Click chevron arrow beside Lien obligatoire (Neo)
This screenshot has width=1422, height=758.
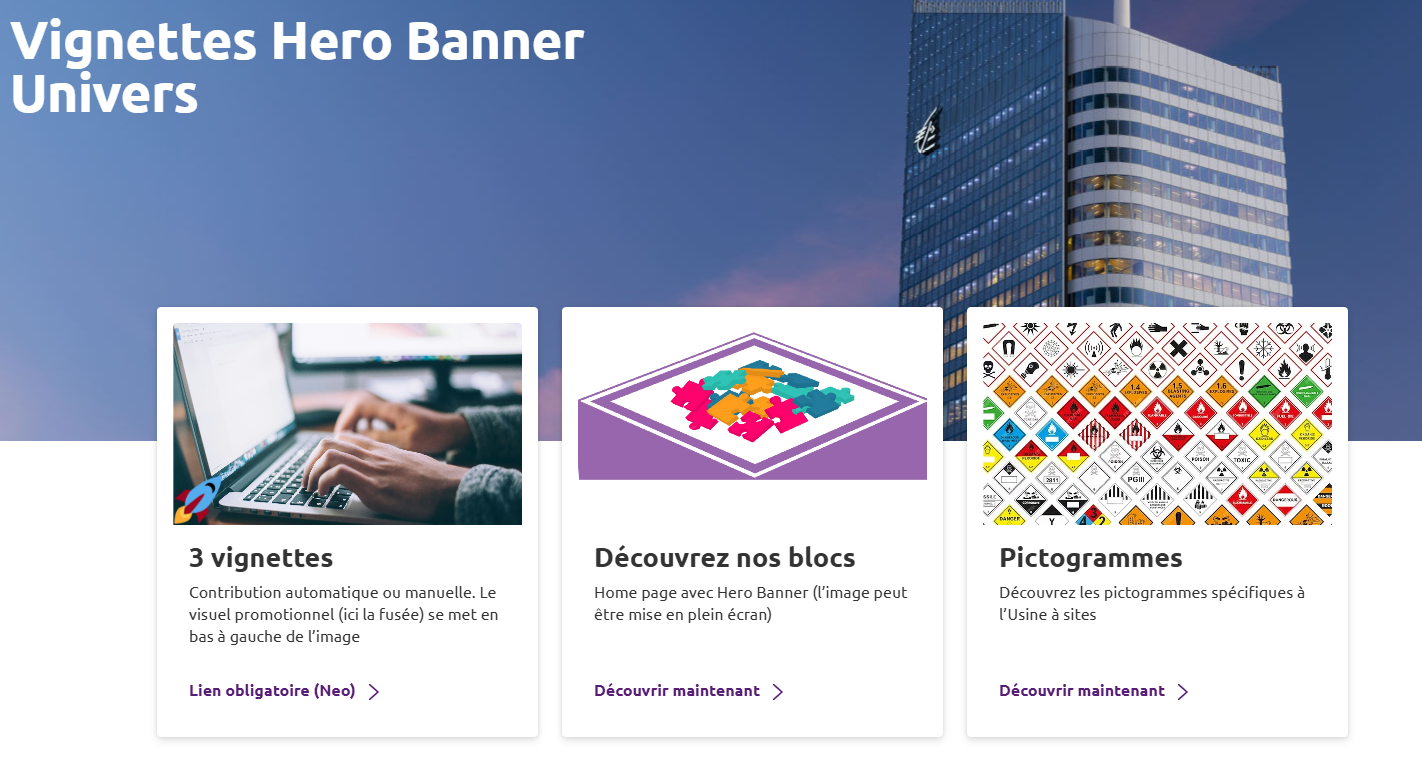pyautogui.click(x=374, y=692)
